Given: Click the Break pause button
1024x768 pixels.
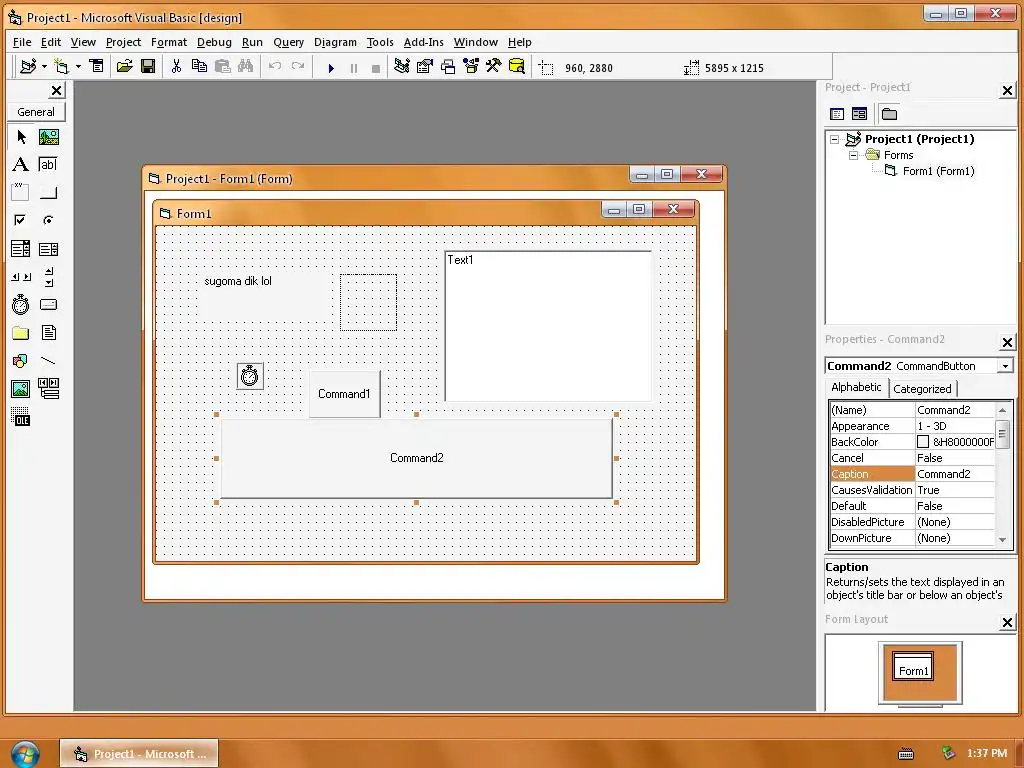Looking at the screenshot, I should [x=354, y=68].
